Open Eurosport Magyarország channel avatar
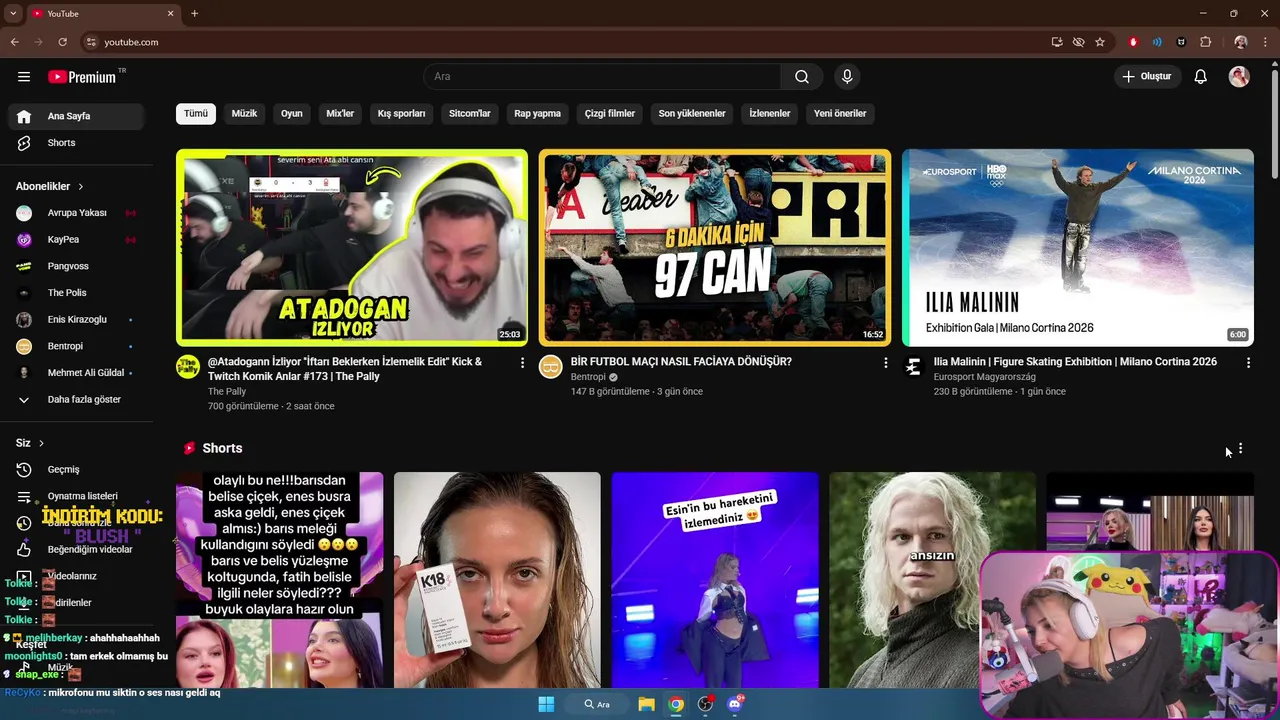Screen dimensions: 1280x720 coord(914,366)
